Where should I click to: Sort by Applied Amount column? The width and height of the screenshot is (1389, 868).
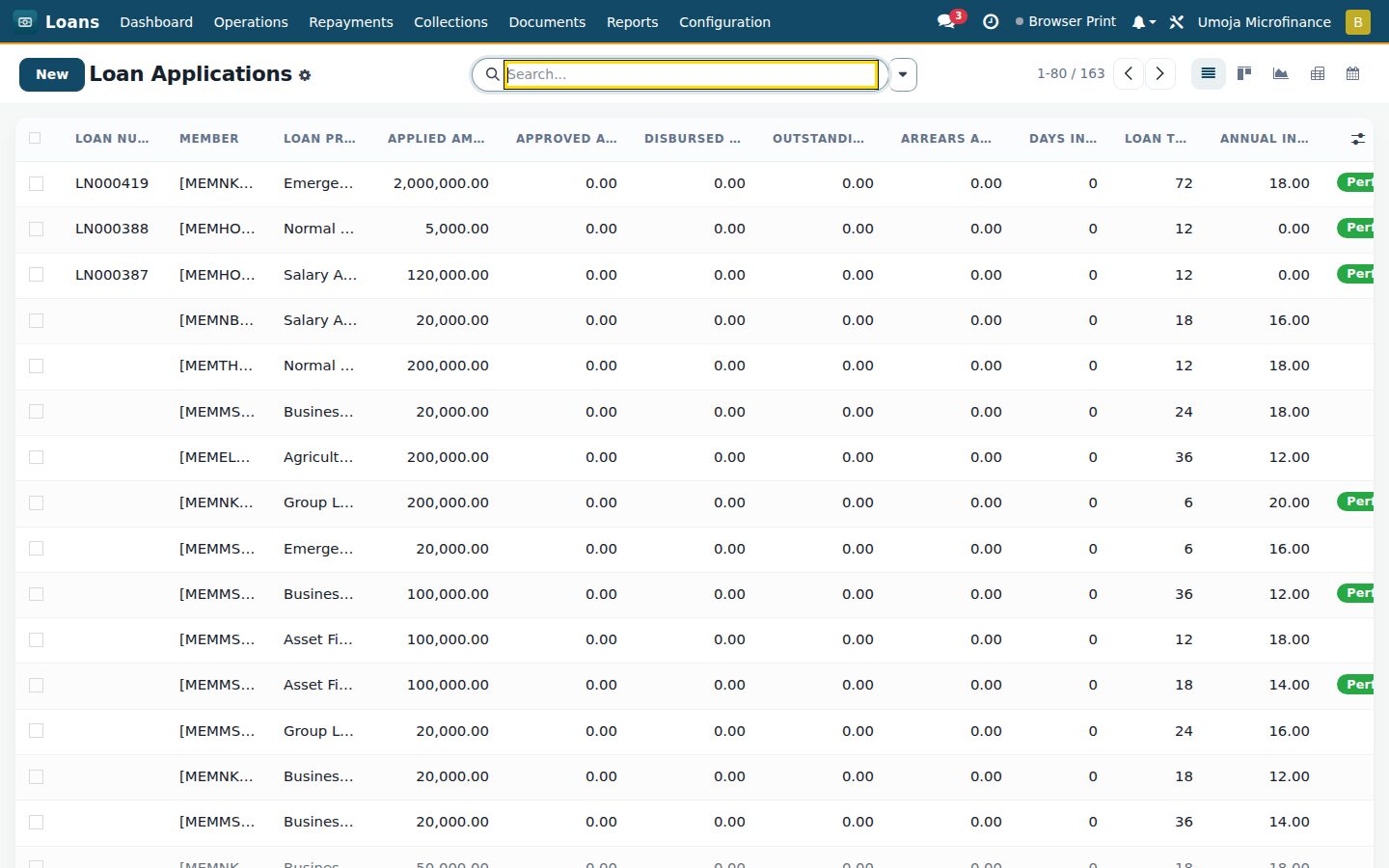pos(436,139)
